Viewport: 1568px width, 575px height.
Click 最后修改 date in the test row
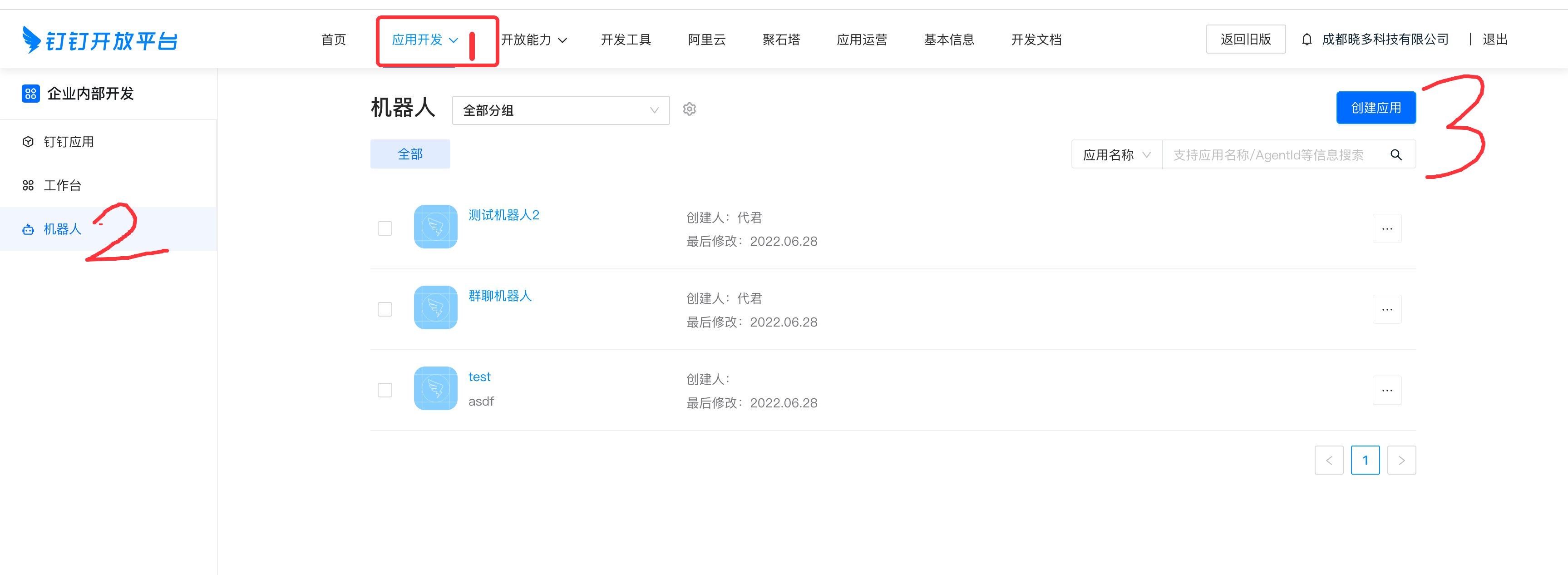(x=752, y=403)
